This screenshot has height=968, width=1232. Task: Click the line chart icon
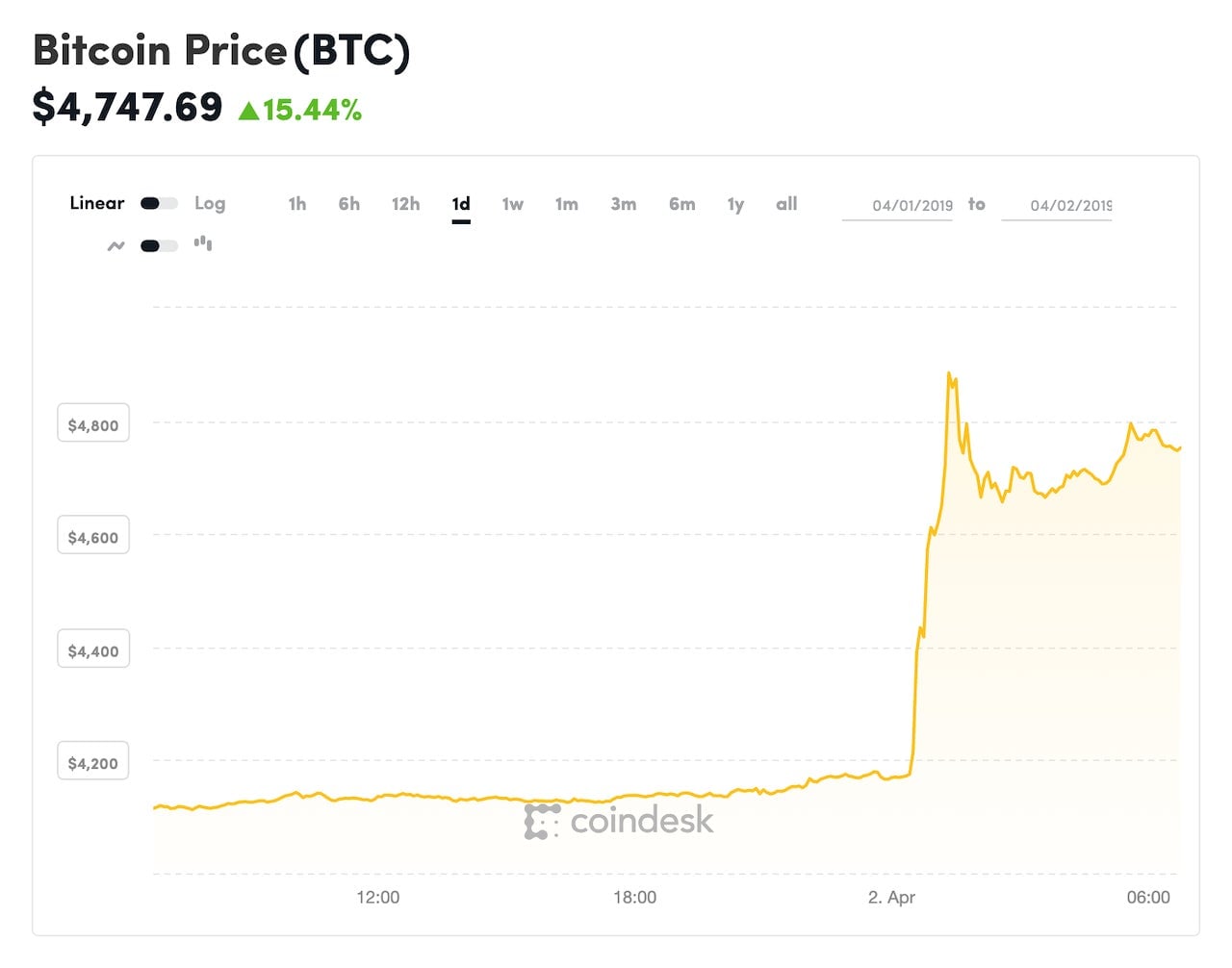click(115, 246)
